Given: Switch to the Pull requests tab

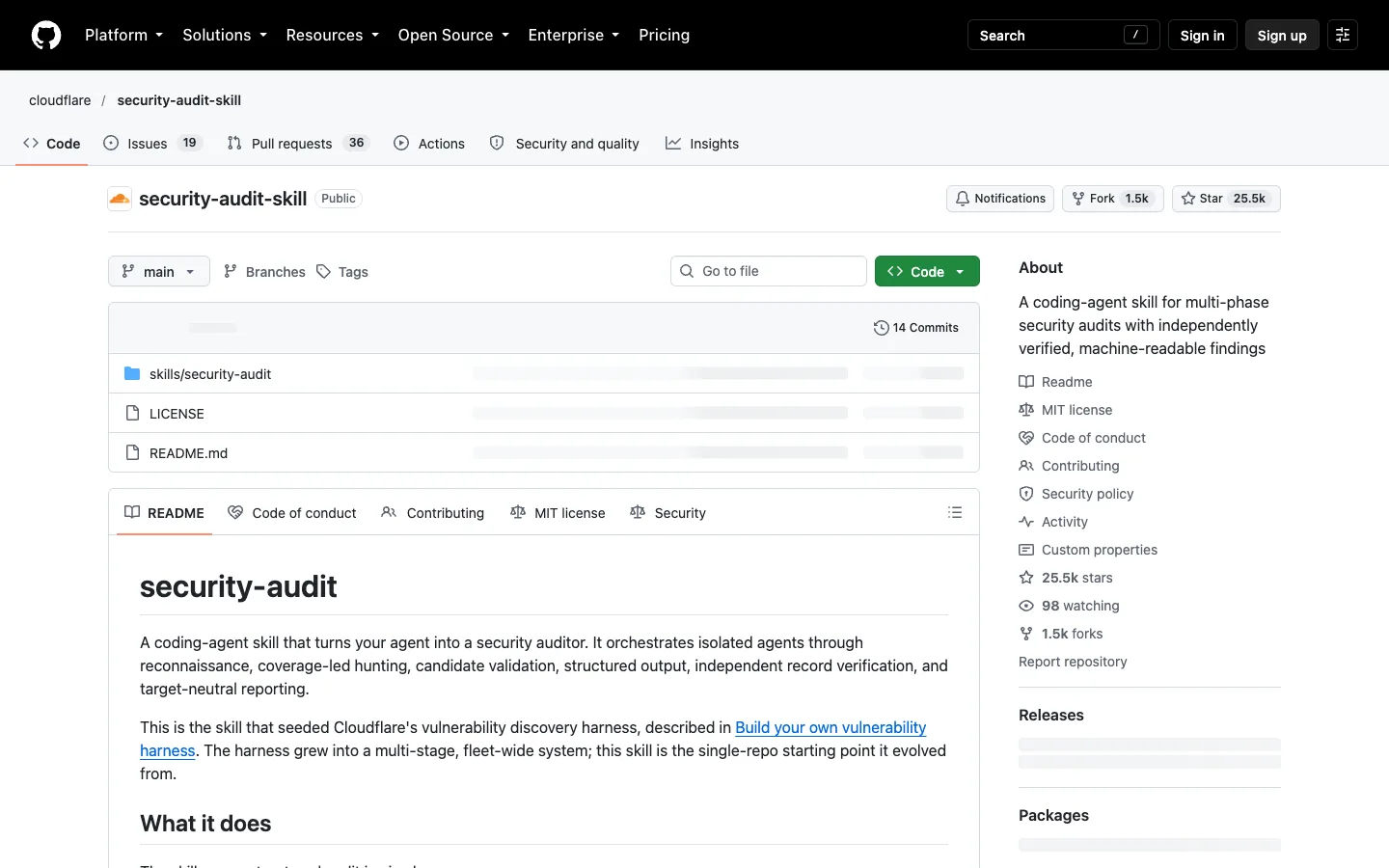Looking at the screenshot, I should (x=298, y=144).
